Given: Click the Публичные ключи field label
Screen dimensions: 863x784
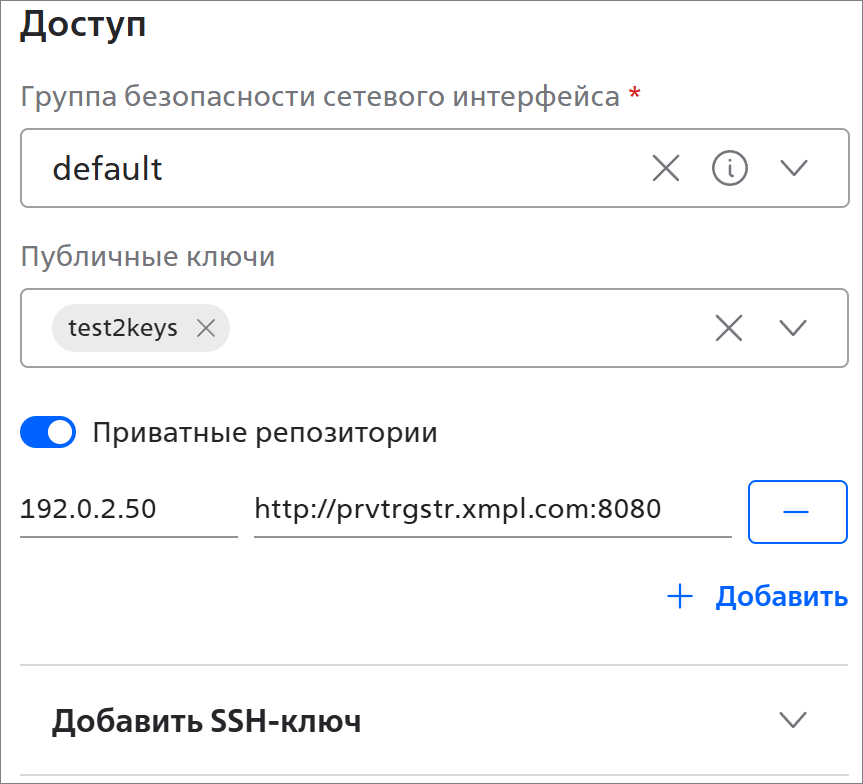Looking at the screenshot, I should [x=148, y=257].
